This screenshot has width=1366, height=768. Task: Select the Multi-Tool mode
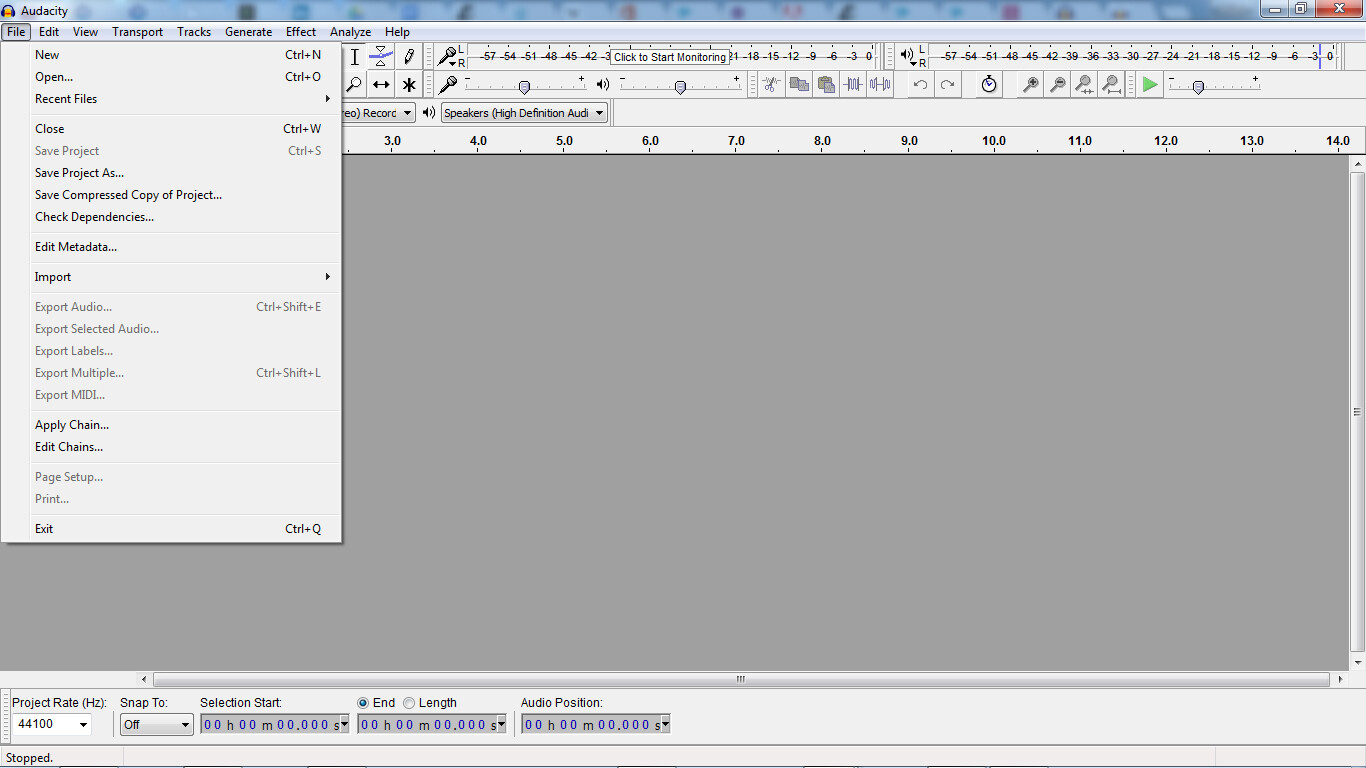tap(409, 85)
